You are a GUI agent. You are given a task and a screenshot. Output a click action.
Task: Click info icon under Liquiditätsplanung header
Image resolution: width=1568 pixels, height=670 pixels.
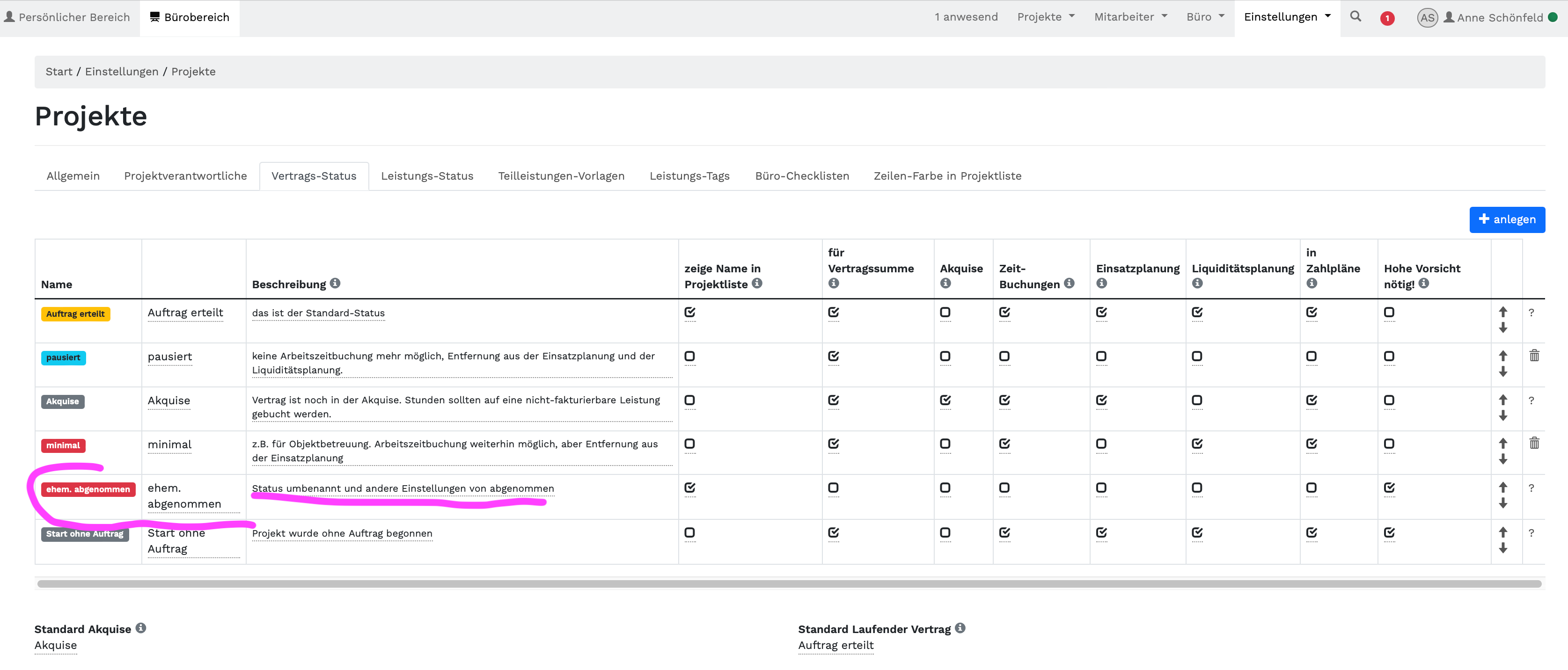[x=1197, y=283]
